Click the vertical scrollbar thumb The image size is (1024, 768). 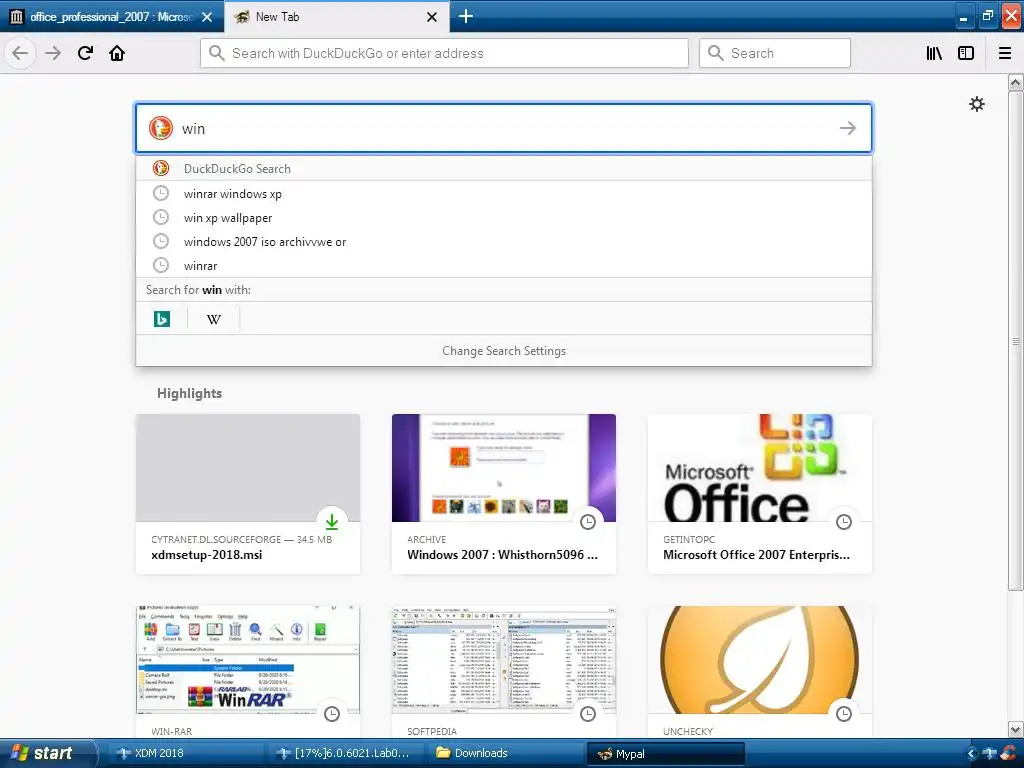click(1015, 341)
